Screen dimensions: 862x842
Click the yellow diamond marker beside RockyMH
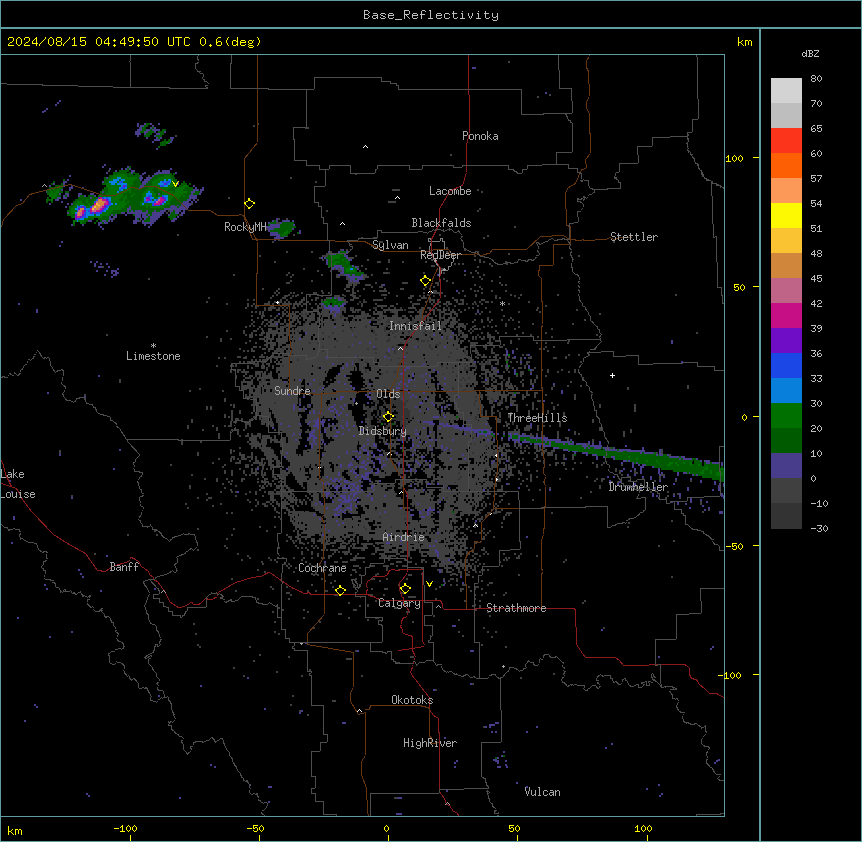(249, 204)
